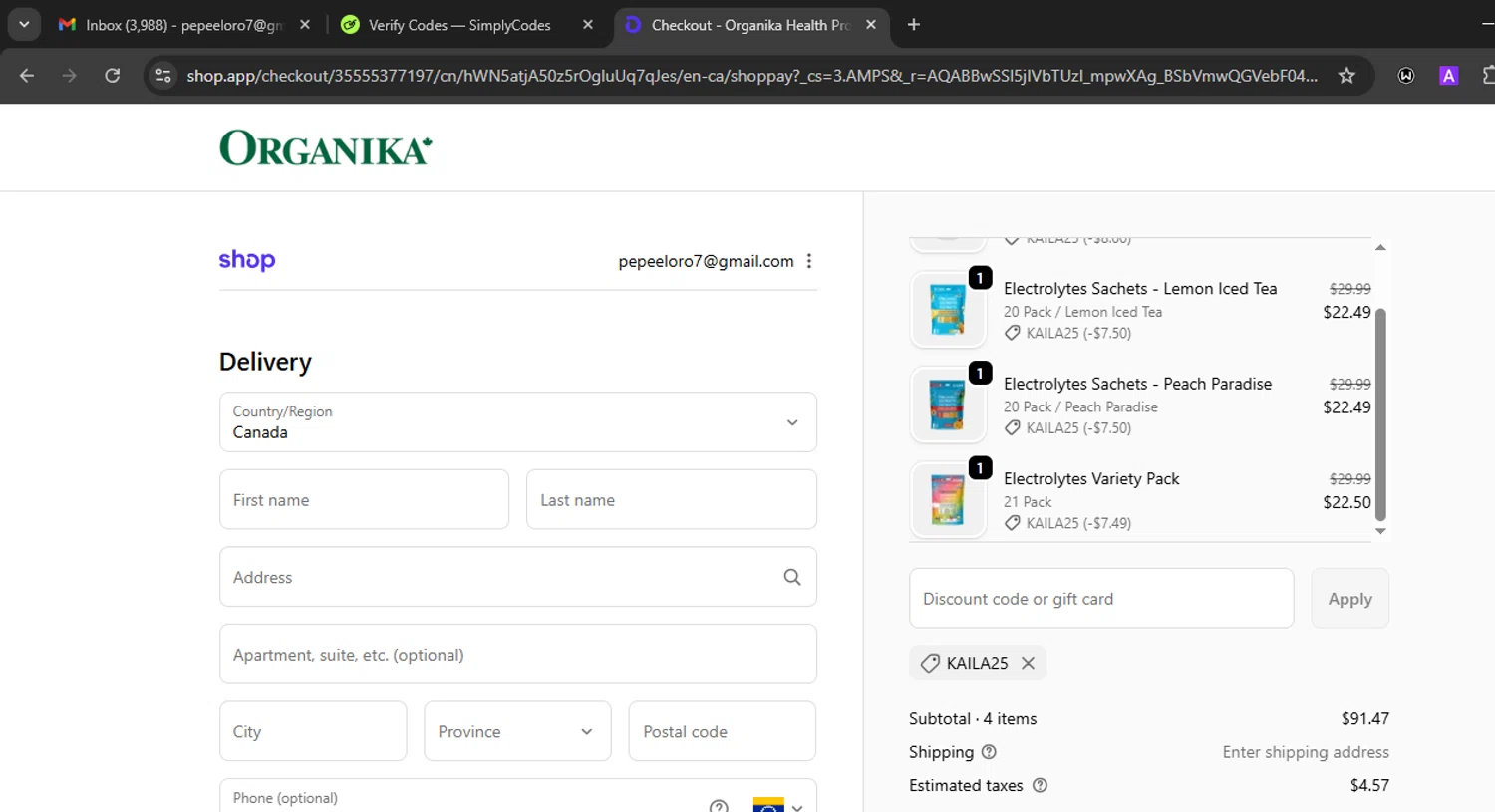Image resolution: width=1495 pixels, height=812 pixels.
Task: Click the Variety Pack price $22.50
Action: (1346, 502)
